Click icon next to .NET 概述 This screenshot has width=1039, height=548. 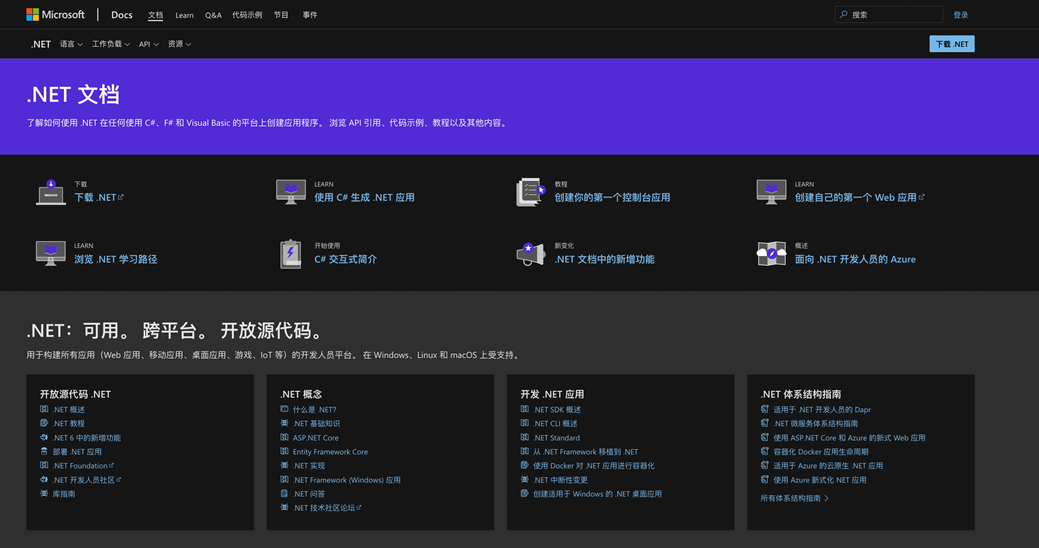(x=44, y=410)
